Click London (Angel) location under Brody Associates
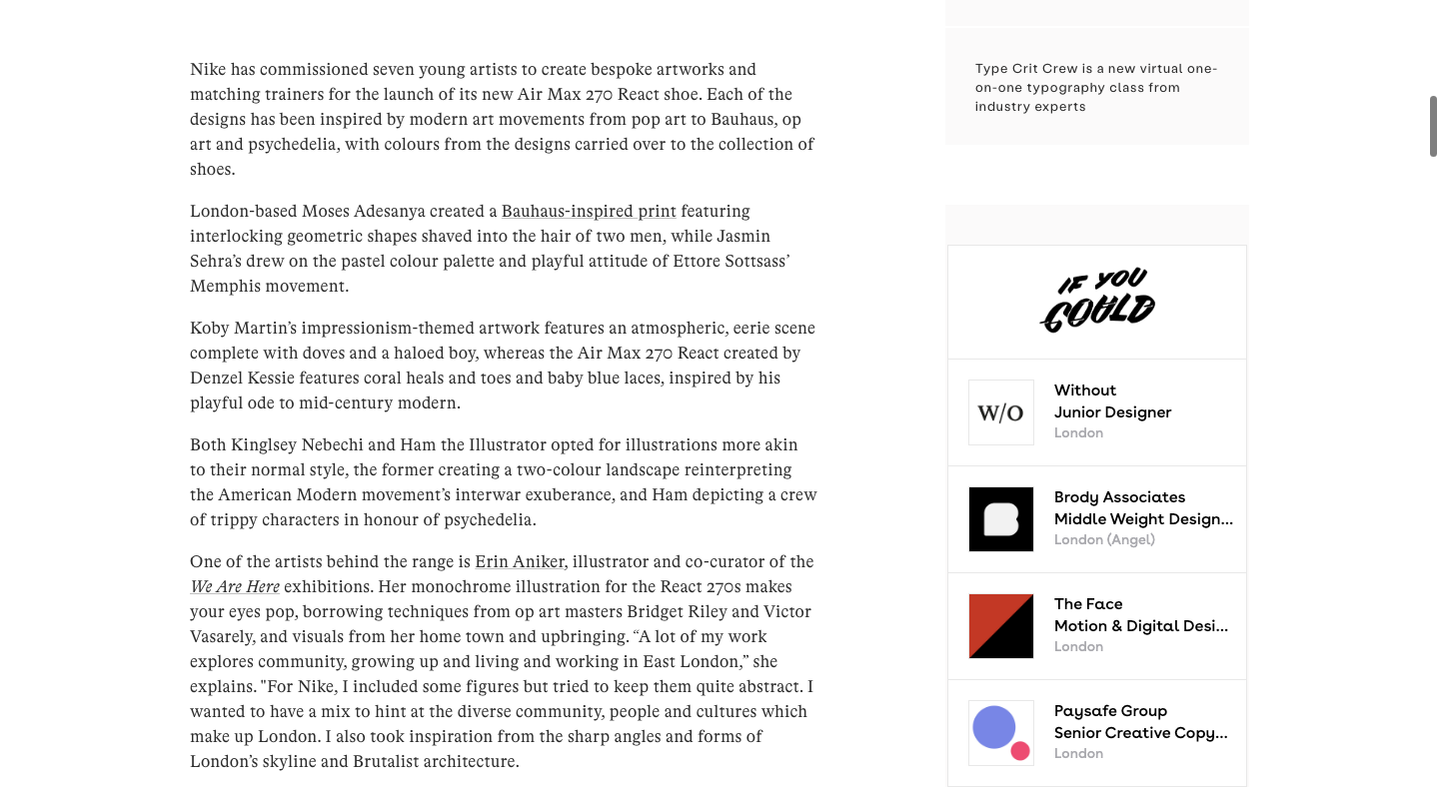This screenshot has height=787, width=1439. (x=1104, y=540)
